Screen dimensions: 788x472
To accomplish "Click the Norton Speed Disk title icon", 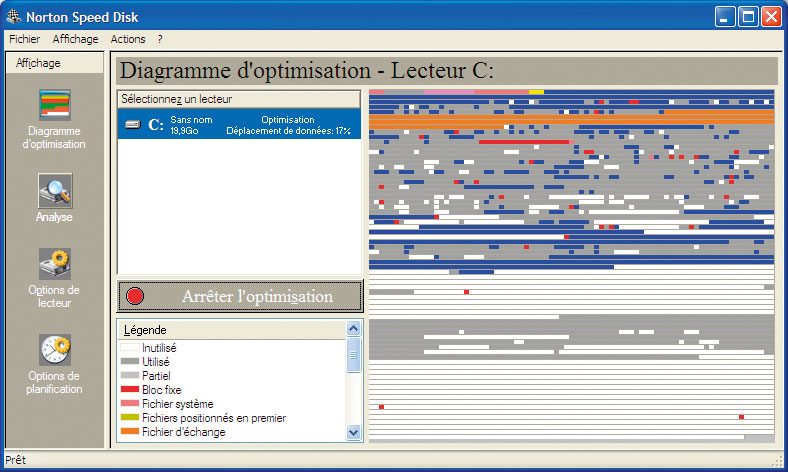I will click(x=14, y=17).
